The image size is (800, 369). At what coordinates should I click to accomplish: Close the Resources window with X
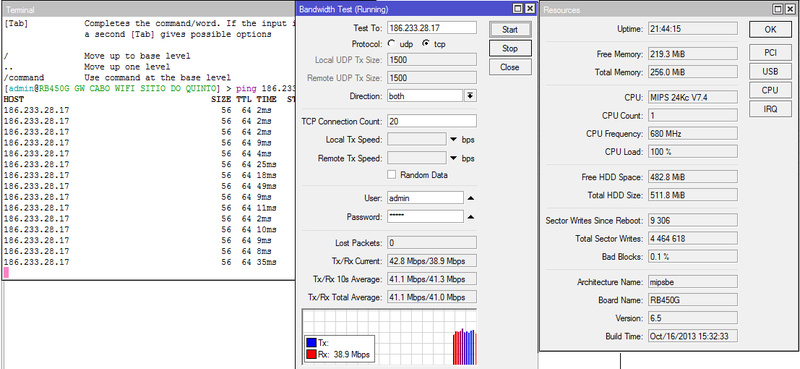pos(790,9)
